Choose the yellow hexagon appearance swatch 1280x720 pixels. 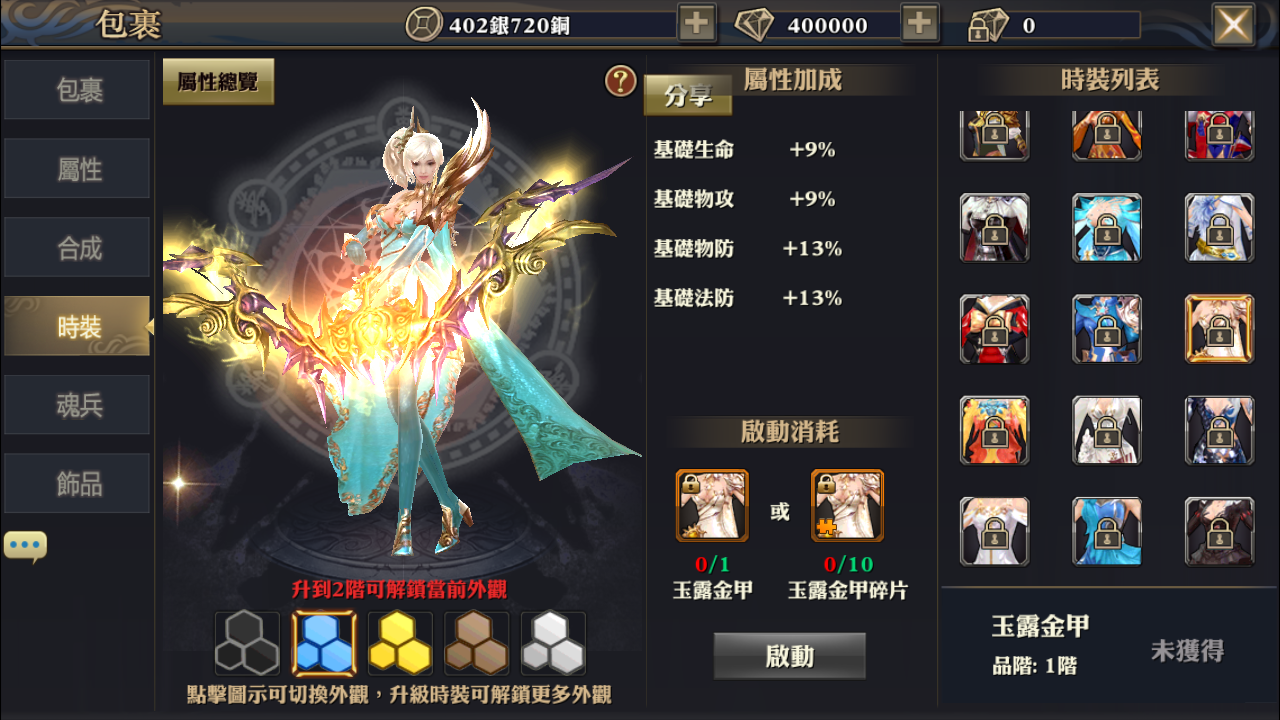click(x=400, y=643)
